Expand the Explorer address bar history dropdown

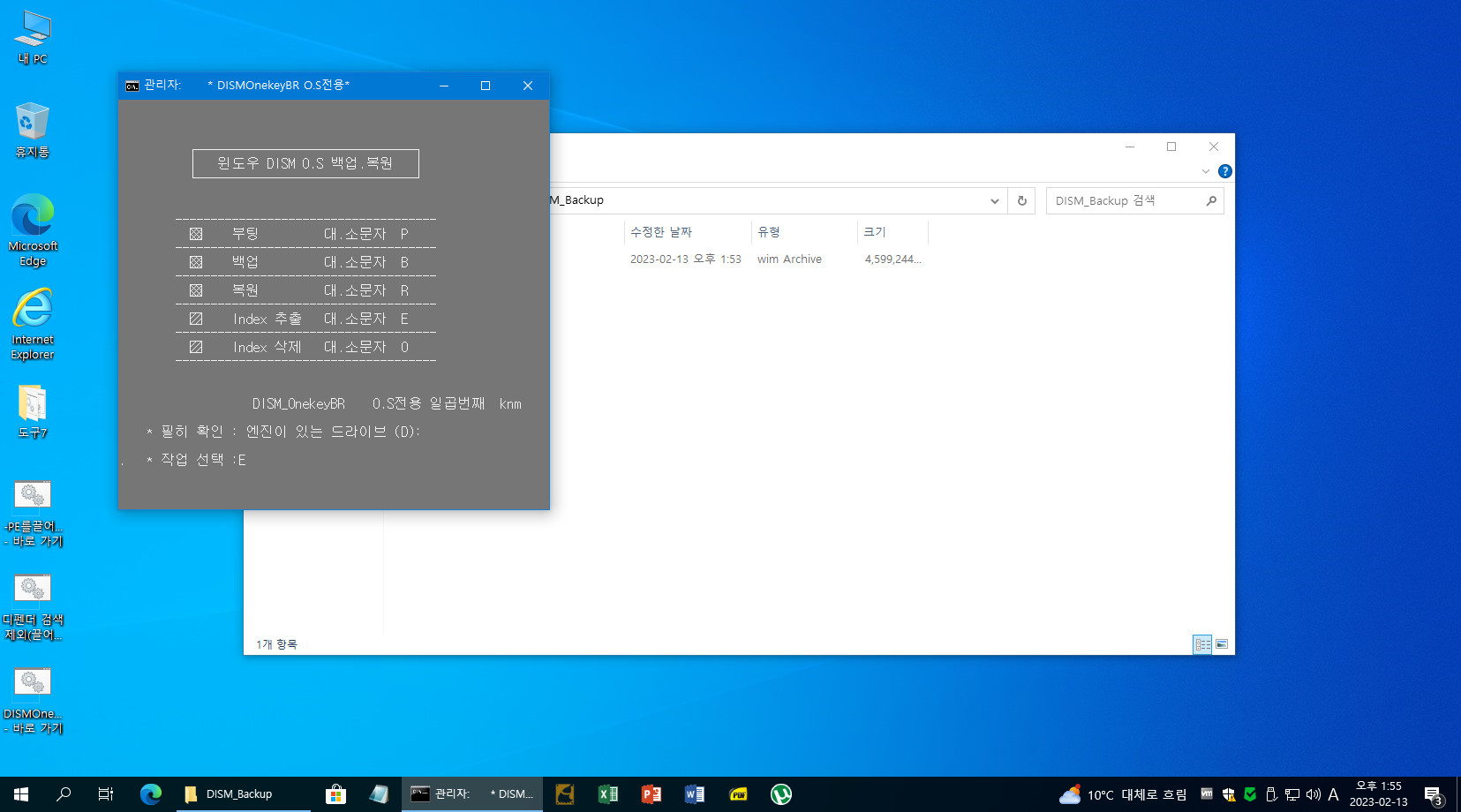(x=995, y=201)
